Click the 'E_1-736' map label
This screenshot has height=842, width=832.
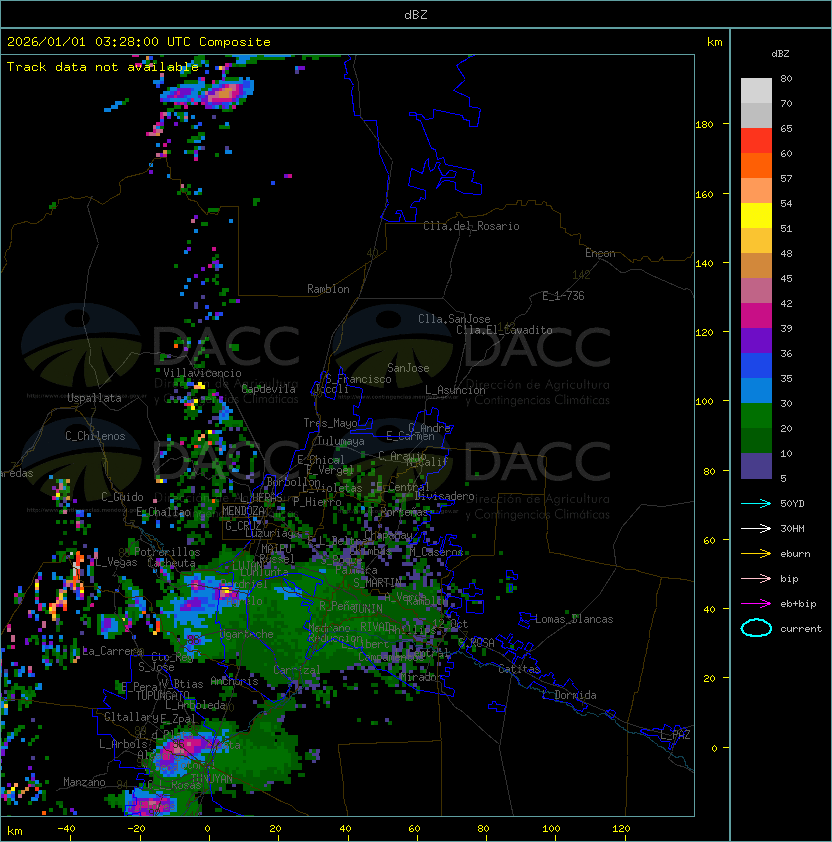click(x=563, y=296)
